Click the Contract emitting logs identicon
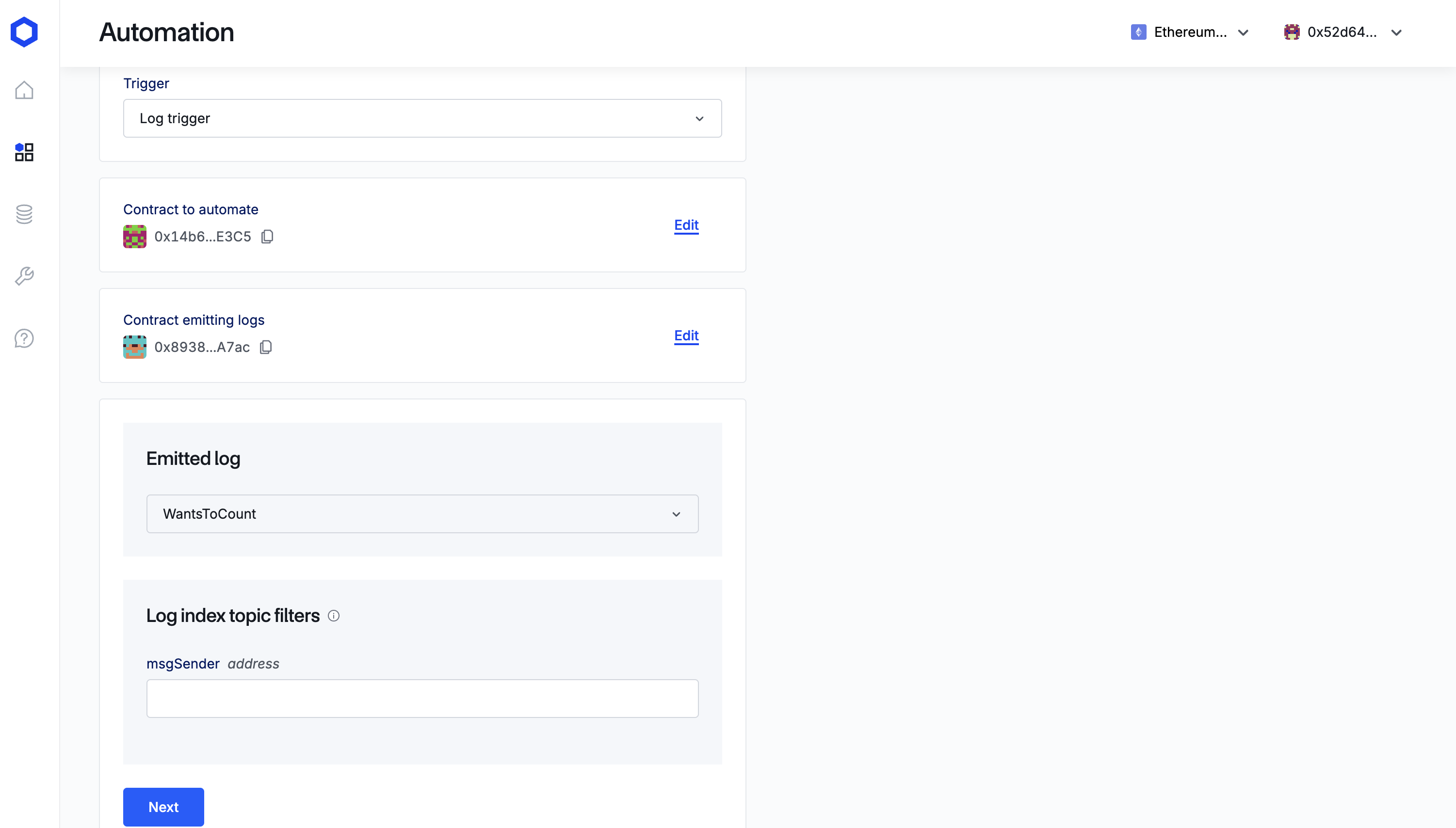The width and height of the screenshot is (1456, 828). click(135, 347)
